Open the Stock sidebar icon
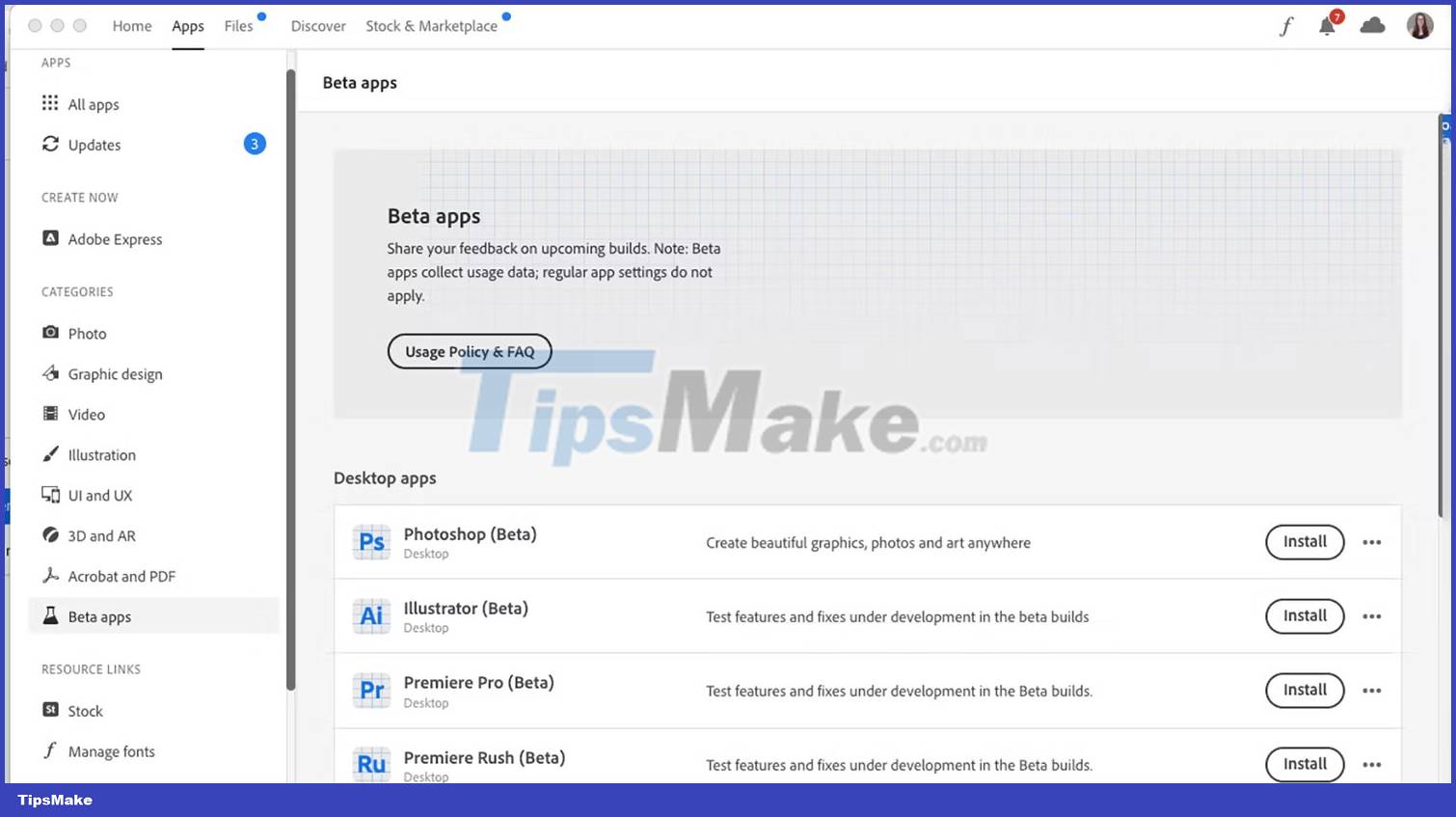 49,710
